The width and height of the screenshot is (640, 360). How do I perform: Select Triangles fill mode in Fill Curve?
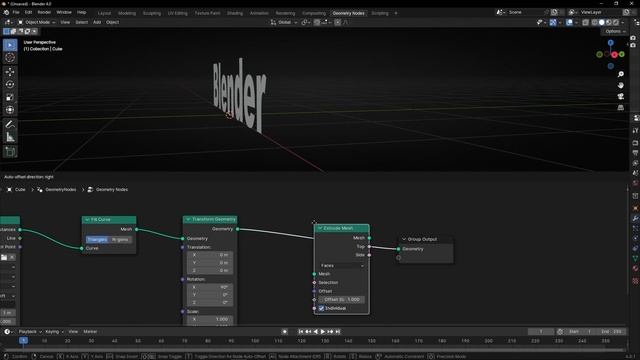[97, 240]
